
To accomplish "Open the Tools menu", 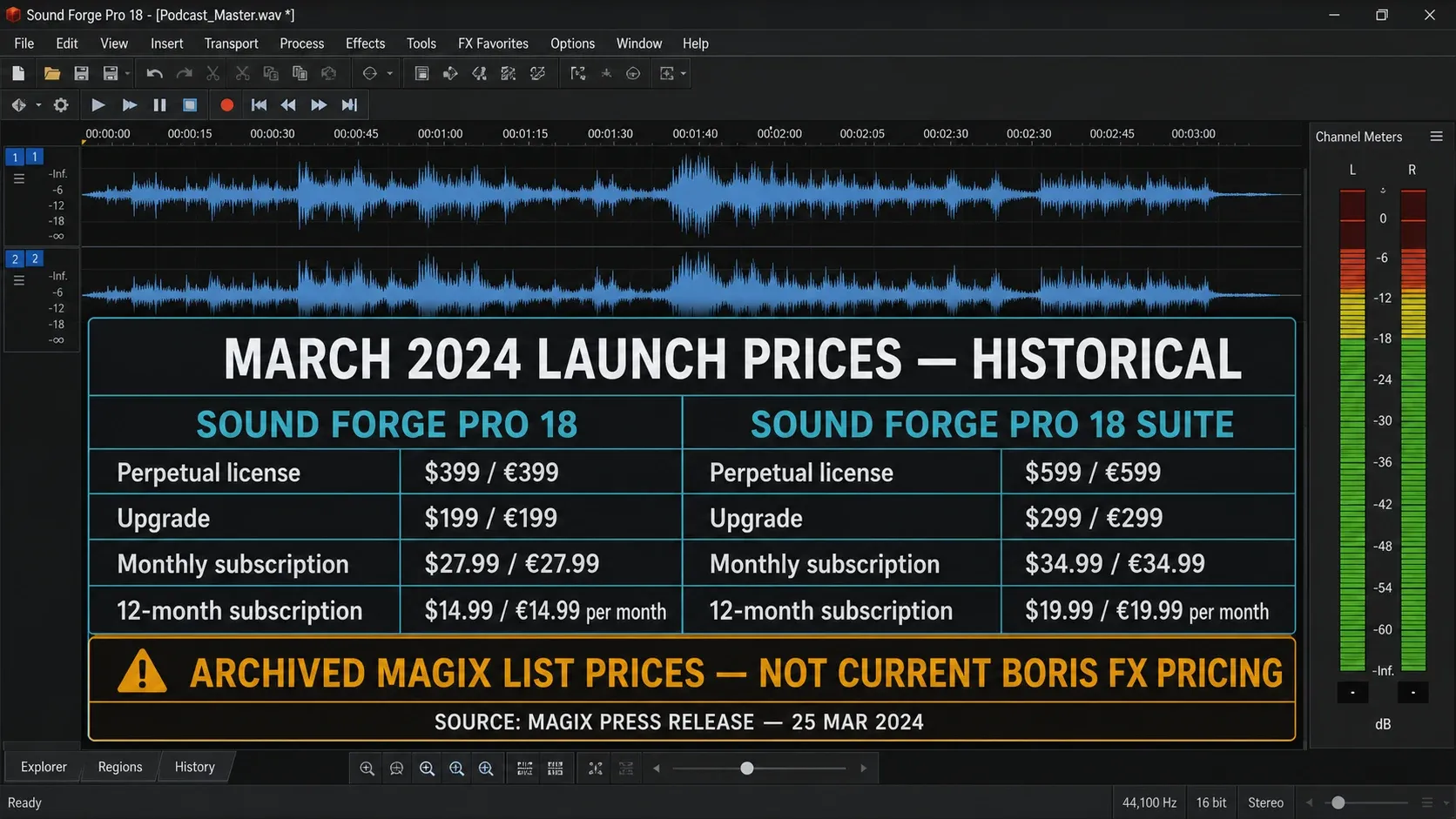I will tap(421, 44).
